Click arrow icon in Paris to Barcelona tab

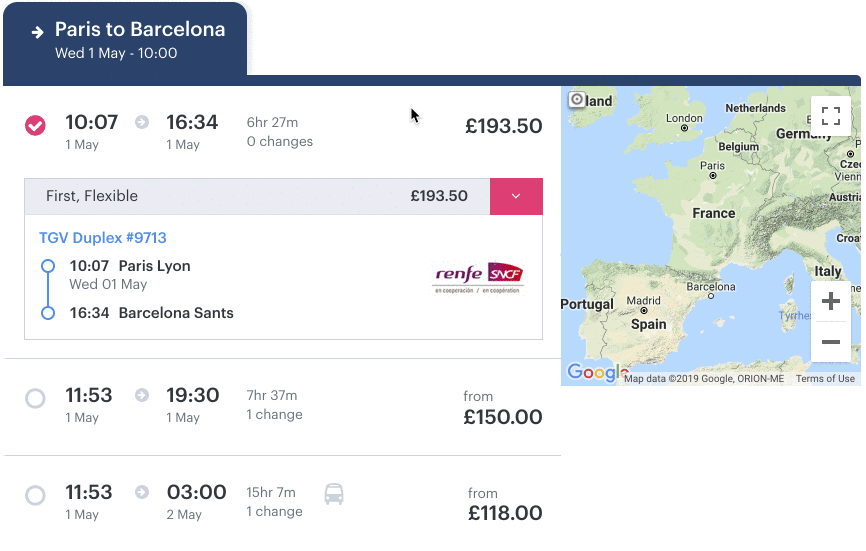pyautogui.click(x=38, y=32)
